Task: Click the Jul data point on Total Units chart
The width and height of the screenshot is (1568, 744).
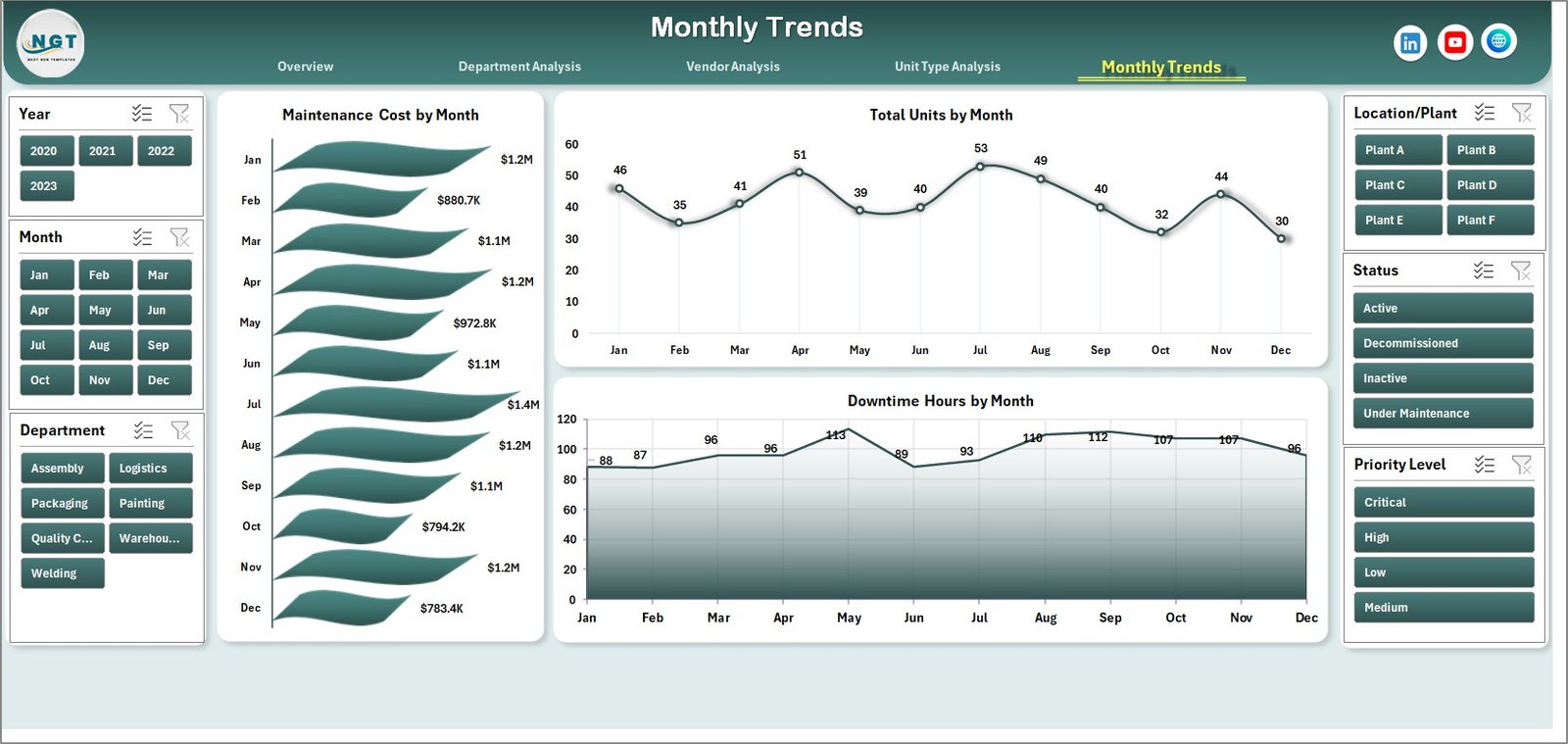Action: [x=980, y=167]
